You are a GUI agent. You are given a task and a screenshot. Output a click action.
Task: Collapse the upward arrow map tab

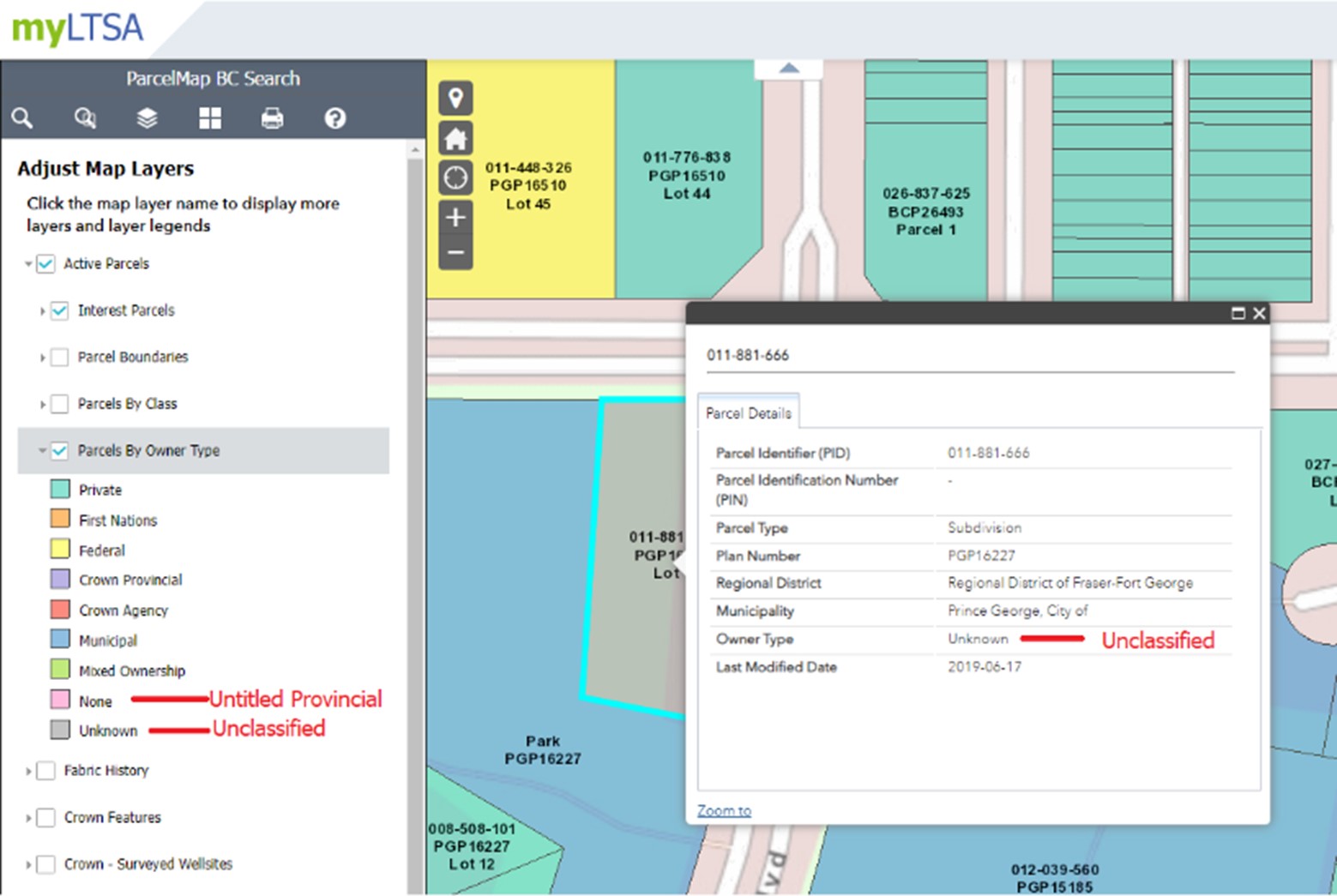tap(789, 69)
